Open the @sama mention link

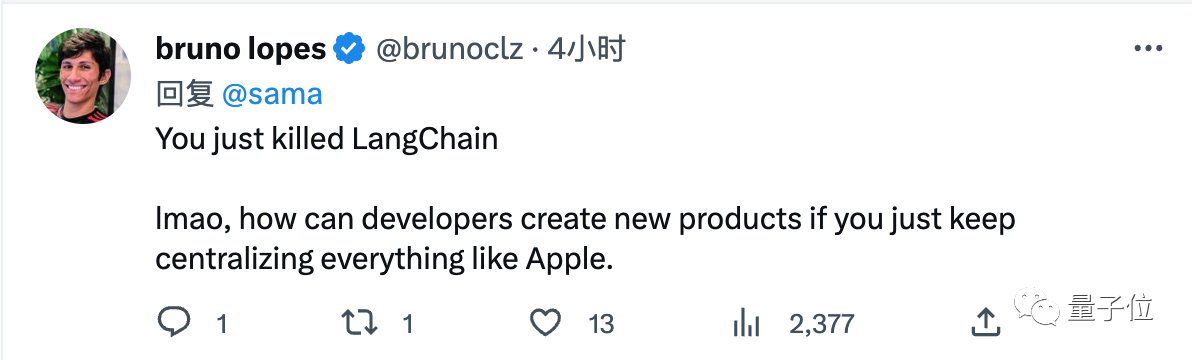(272, 94)
